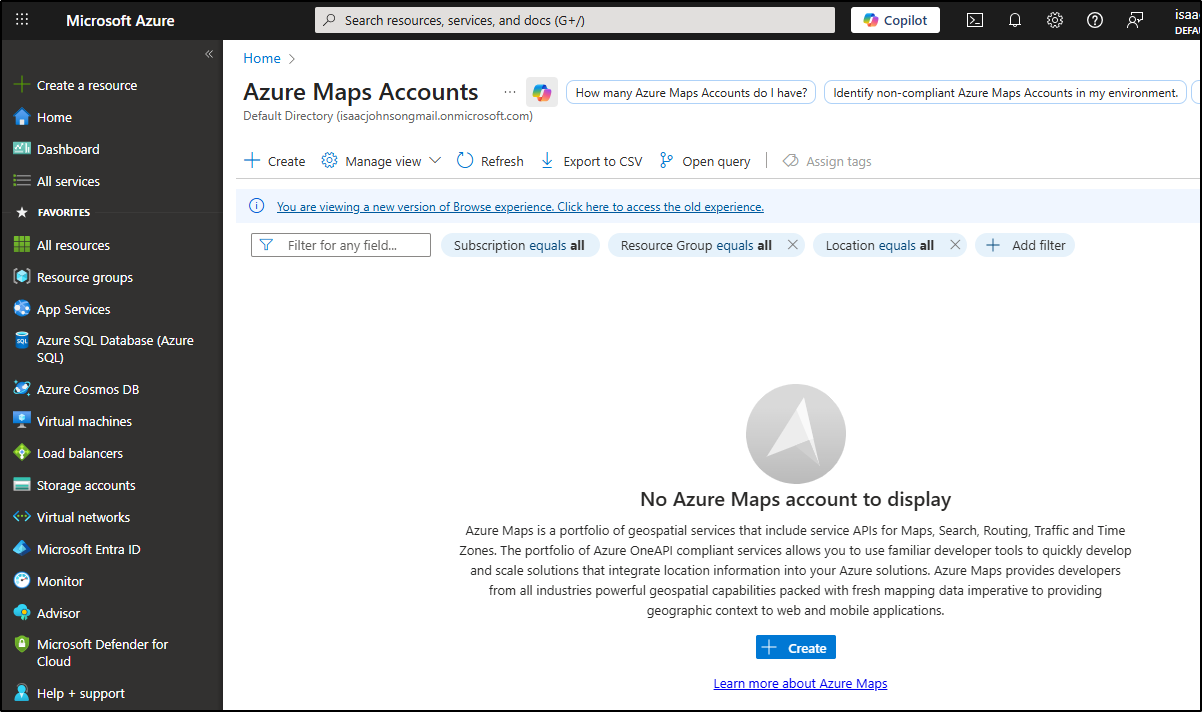Open the feedback icon in header
Viewport: 1202px width, 712px height.
coord(1135,20)
